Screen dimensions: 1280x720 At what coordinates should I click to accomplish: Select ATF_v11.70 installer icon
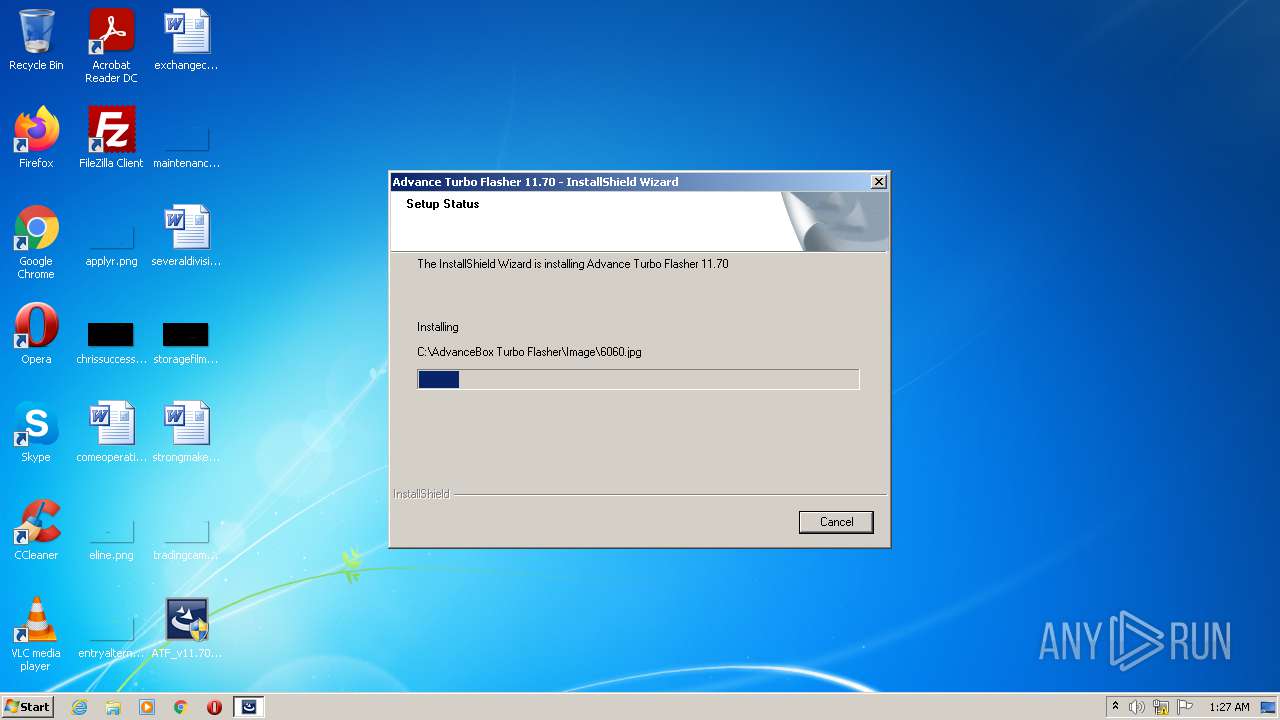click(186, 628)
